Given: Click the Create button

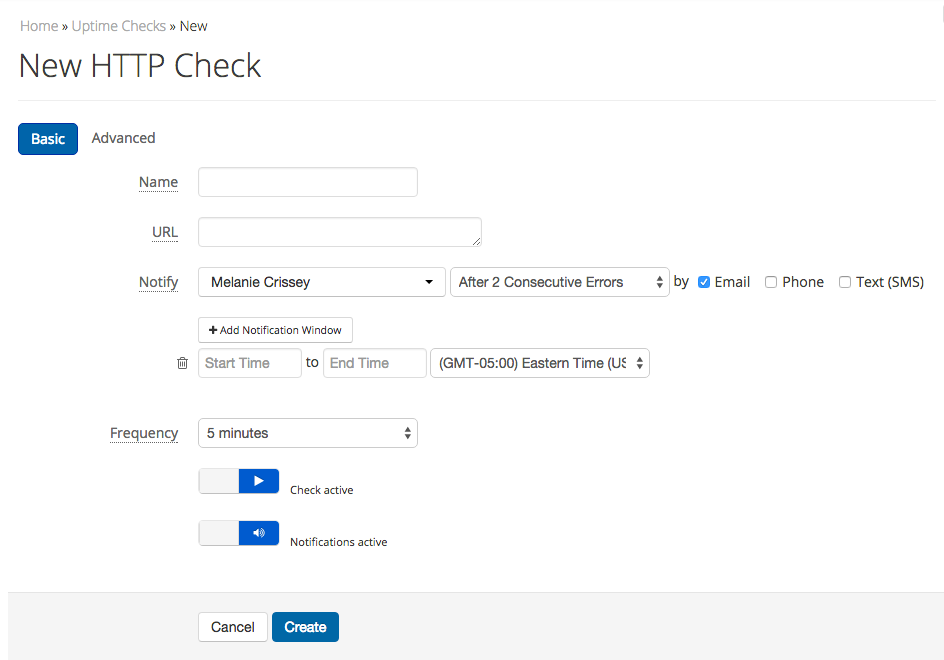Looking at the screenshot, I should pyautogui.click(x=305, y=627).
